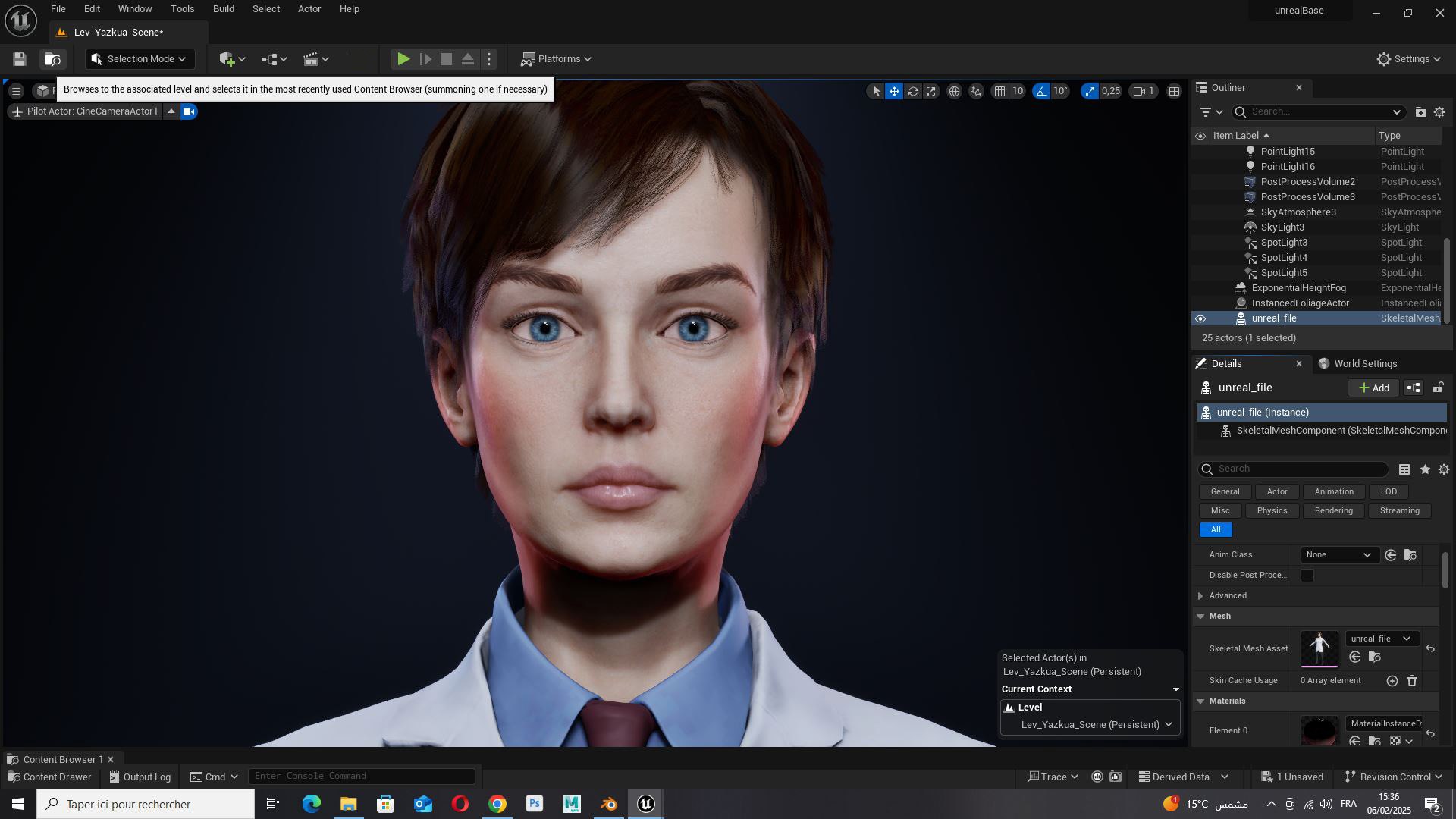Toggle rotation snapping angle icon

tap(1041, 91)
